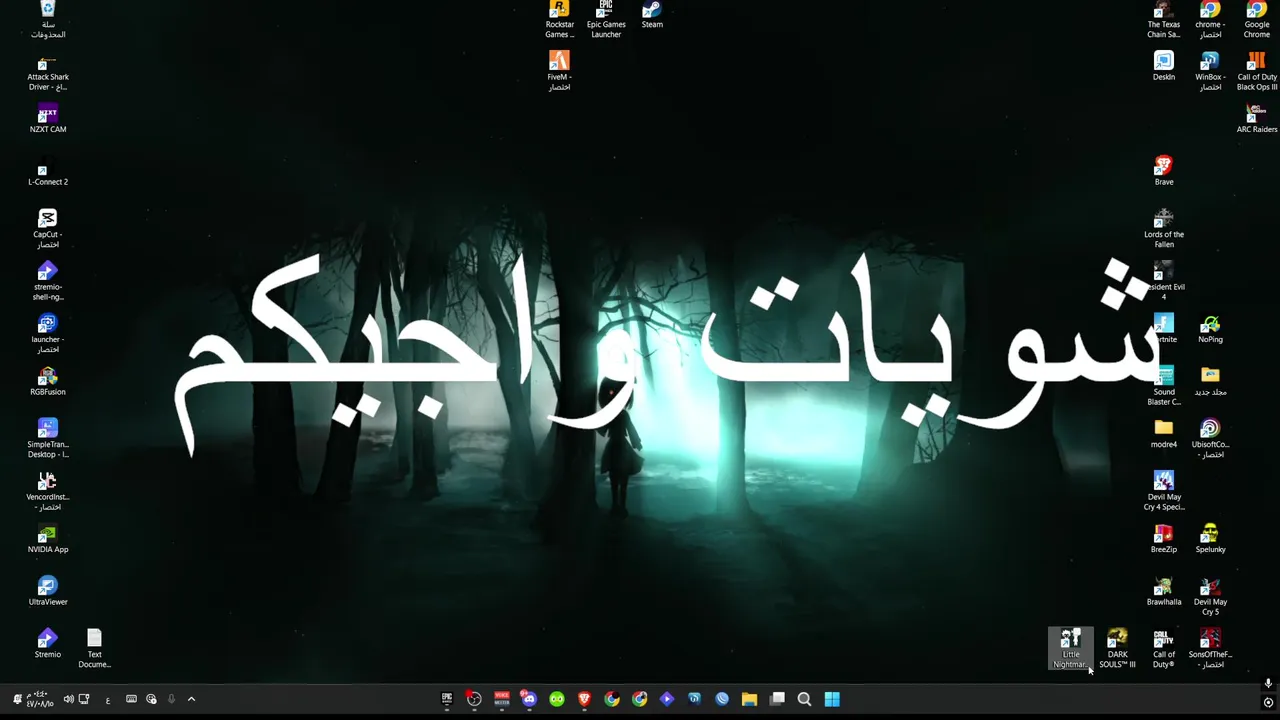The width and height of the screenshot is (1280, 720).
Task: Select the BreeZip desktop icon
Action: (1164, 539)
